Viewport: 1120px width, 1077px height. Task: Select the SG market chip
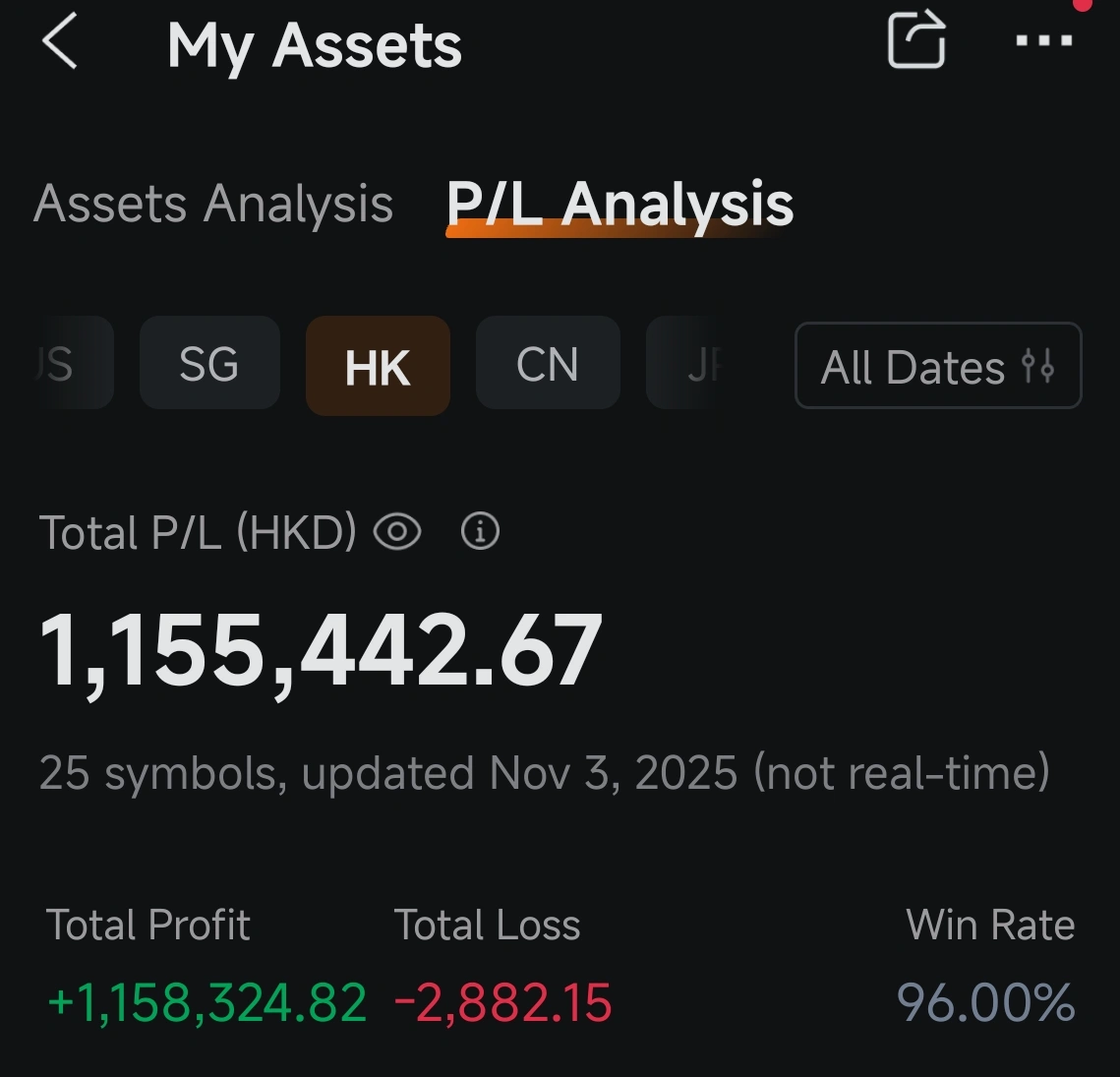(209, 362)
